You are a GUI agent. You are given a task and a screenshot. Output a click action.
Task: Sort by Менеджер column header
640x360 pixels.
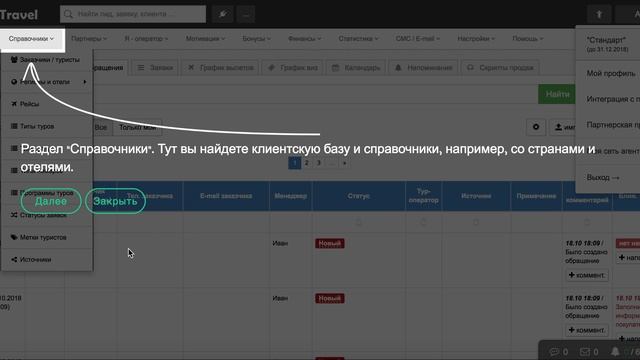pos(291,196)
